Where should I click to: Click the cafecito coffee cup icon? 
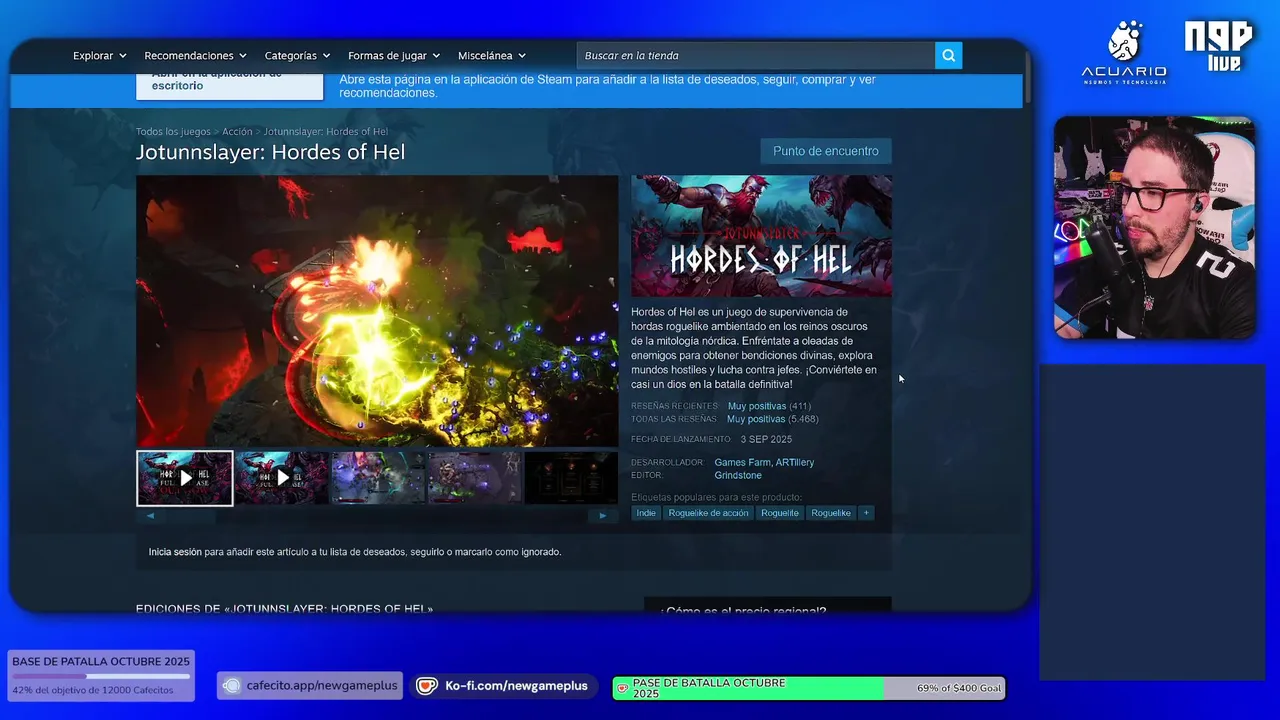232,686
